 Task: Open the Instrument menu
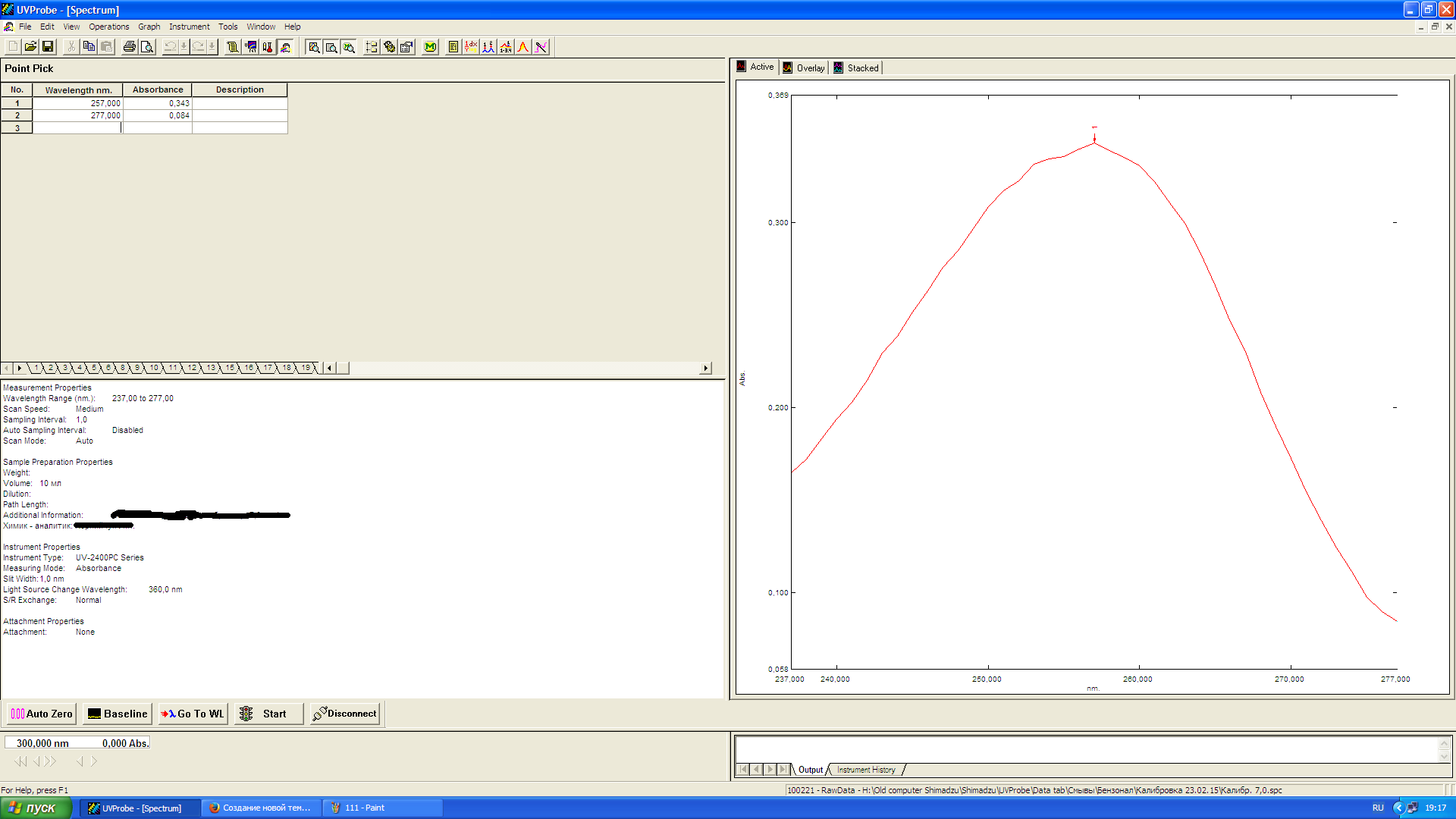(189, 27)
